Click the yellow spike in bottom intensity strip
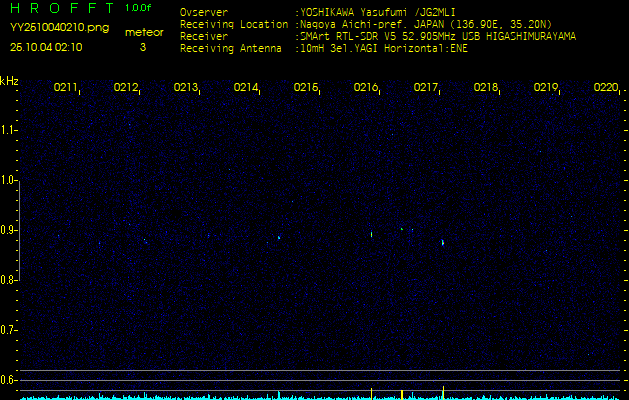The image size is (629, 400). pyautogui.click(x=402, y=394)
